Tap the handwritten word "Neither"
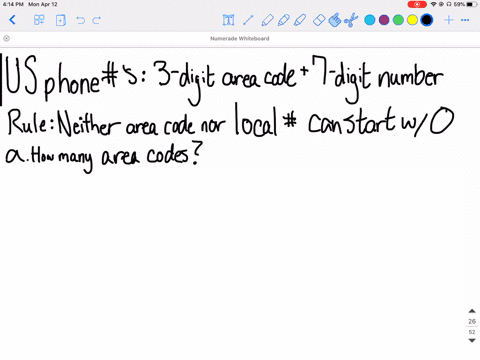The image size is (480, 360). pos(89,123)
